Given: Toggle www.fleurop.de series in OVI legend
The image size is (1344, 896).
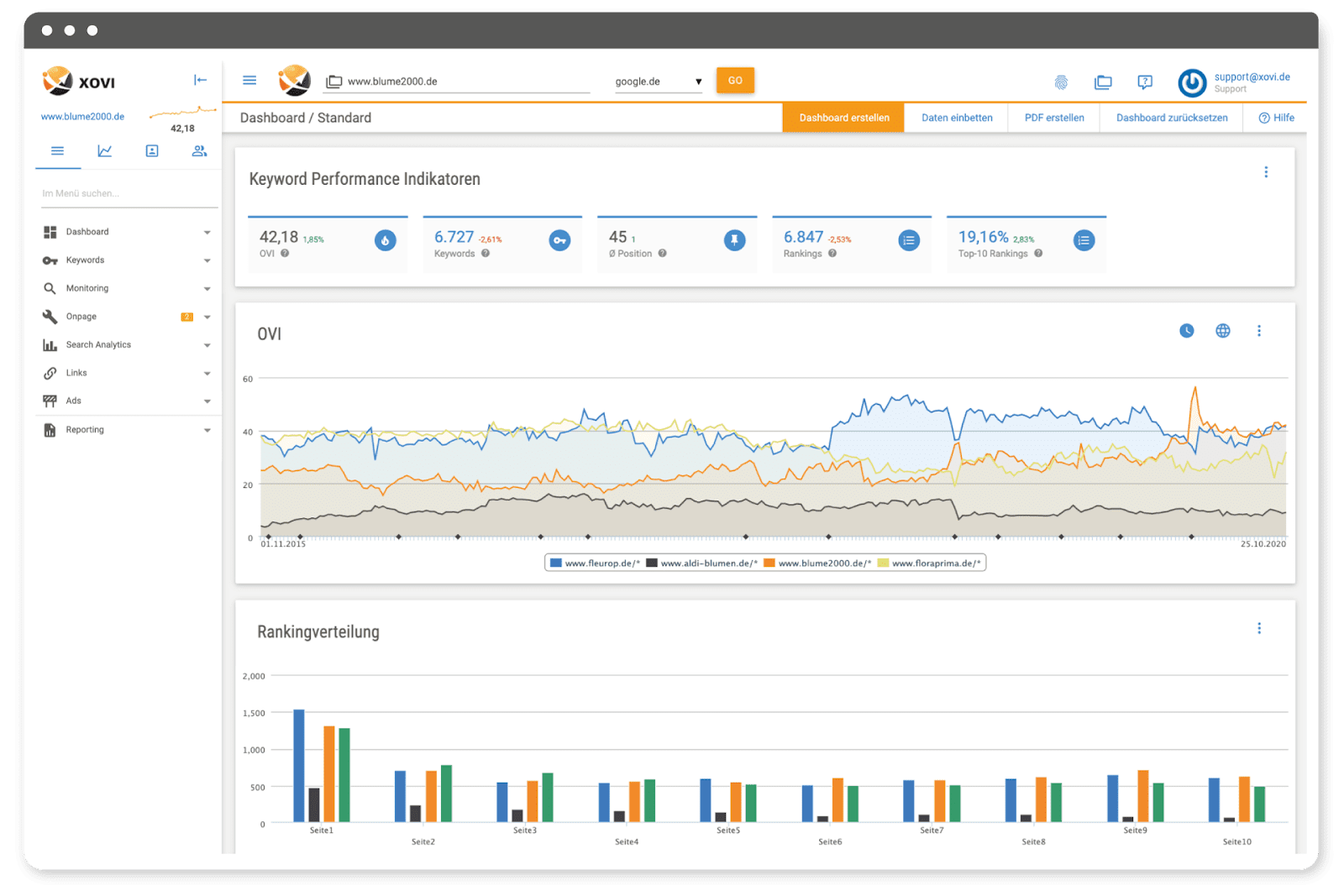Looking at the screenshot, I should 596,563.
